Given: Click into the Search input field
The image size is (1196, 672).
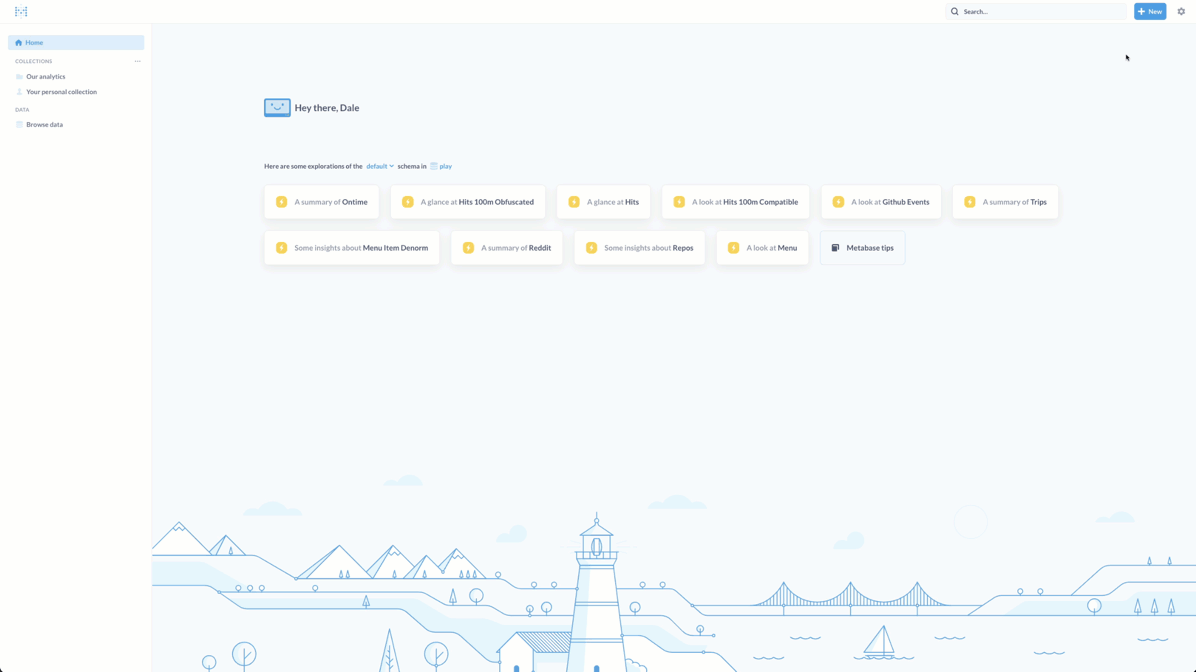Looking at the screenshot, I should [x=1040, y=12].
